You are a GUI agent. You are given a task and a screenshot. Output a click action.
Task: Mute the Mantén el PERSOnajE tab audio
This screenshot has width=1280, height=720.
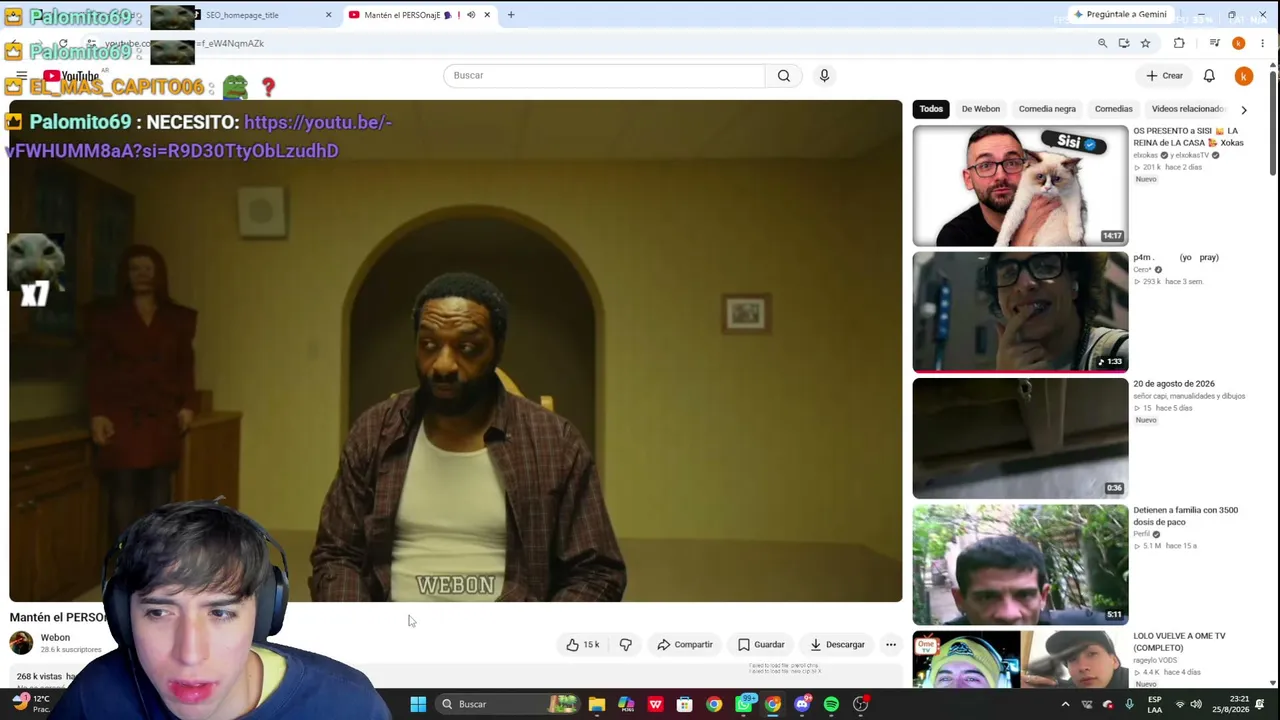(x=471, y=15)
